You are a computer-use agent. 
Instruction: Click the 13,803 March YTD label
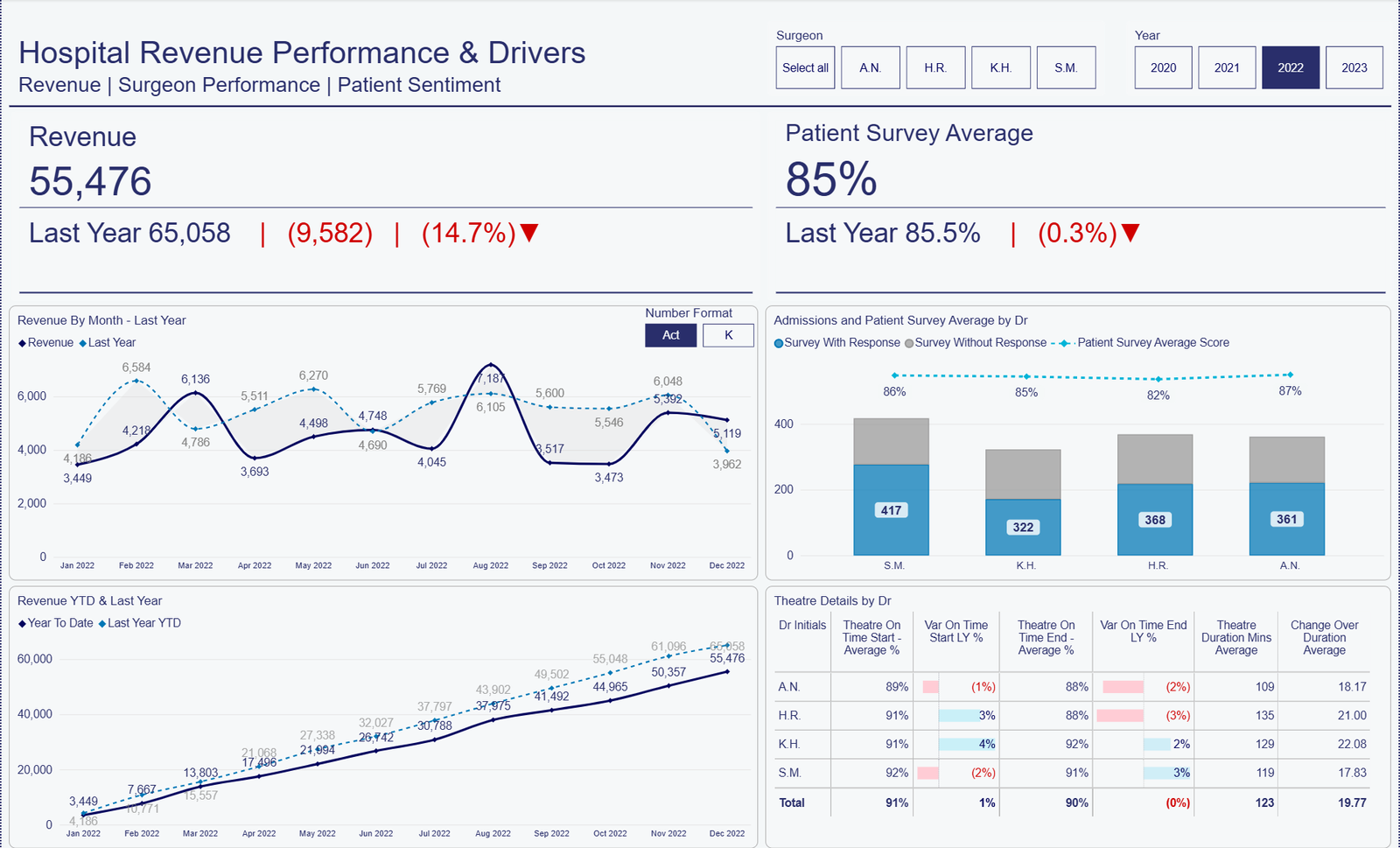pyautogui.click(x=200, y=773)
